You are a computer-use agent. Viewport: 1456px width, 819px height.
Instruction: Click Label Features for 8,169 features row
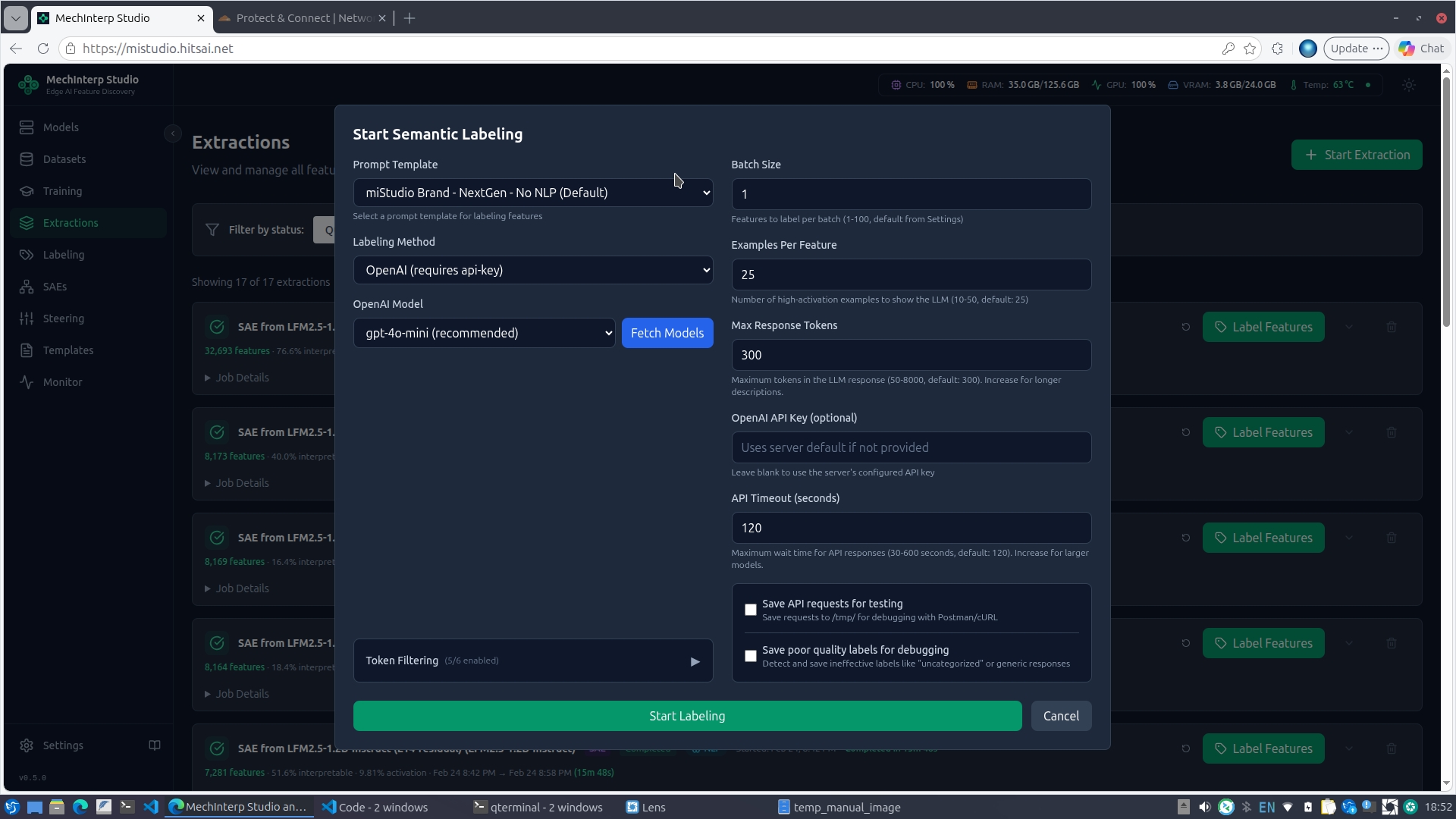[1263, 538]
